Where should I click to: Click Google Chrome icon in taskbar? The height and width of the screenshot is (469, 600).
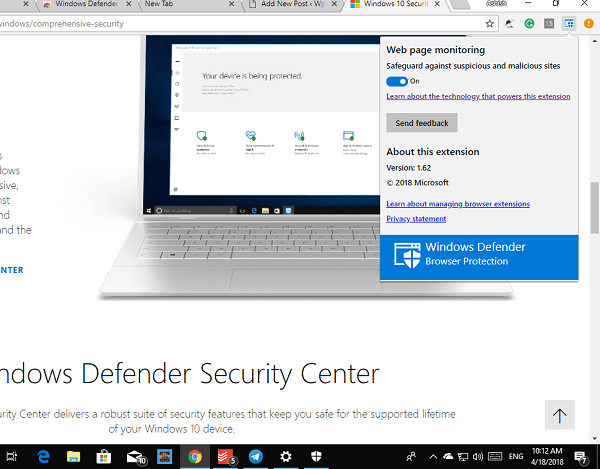[195, 456]
